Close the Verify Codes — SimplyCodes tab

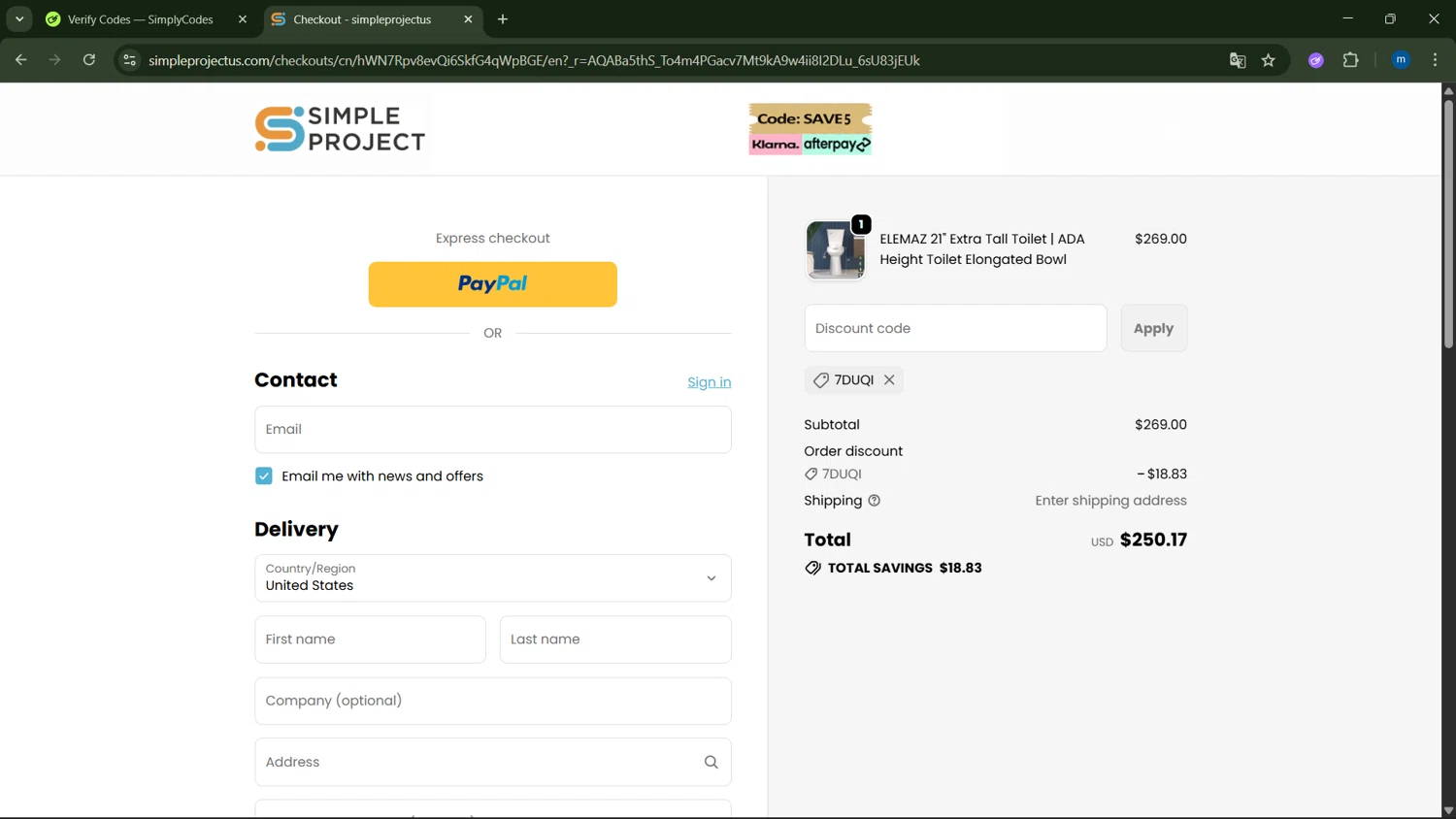click(243, 19)
